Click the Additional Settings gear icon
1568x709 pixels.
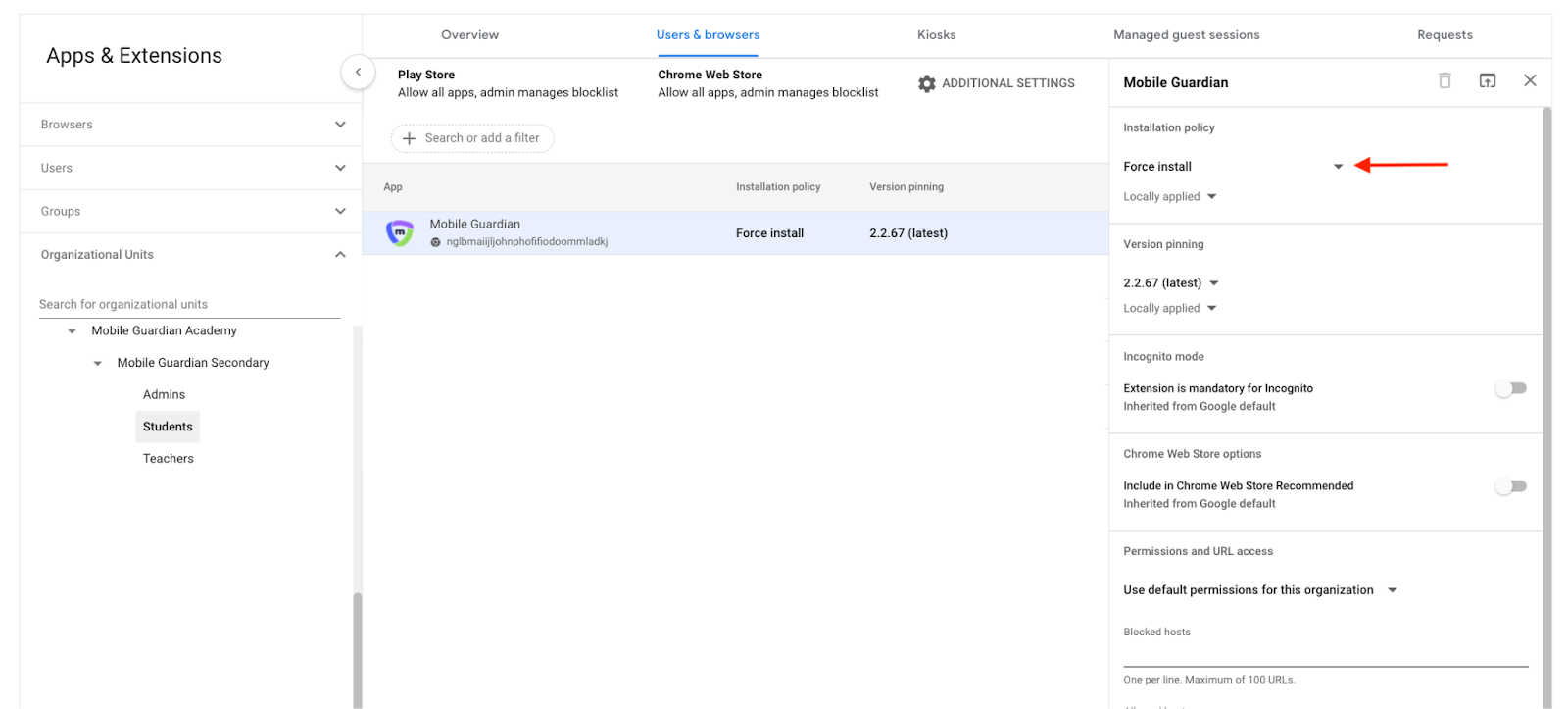(x=926, y=83)
